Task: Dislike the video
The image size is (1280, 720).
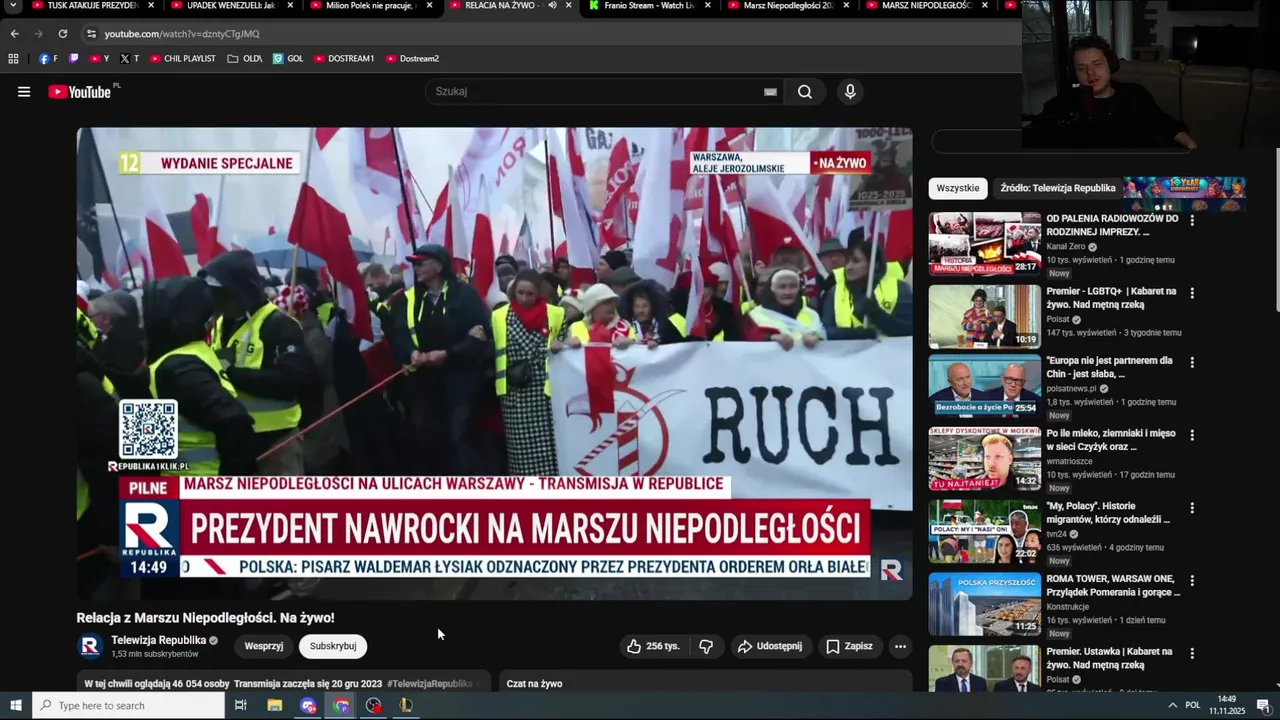Action: pyautogui.click(x=706, y=646)
